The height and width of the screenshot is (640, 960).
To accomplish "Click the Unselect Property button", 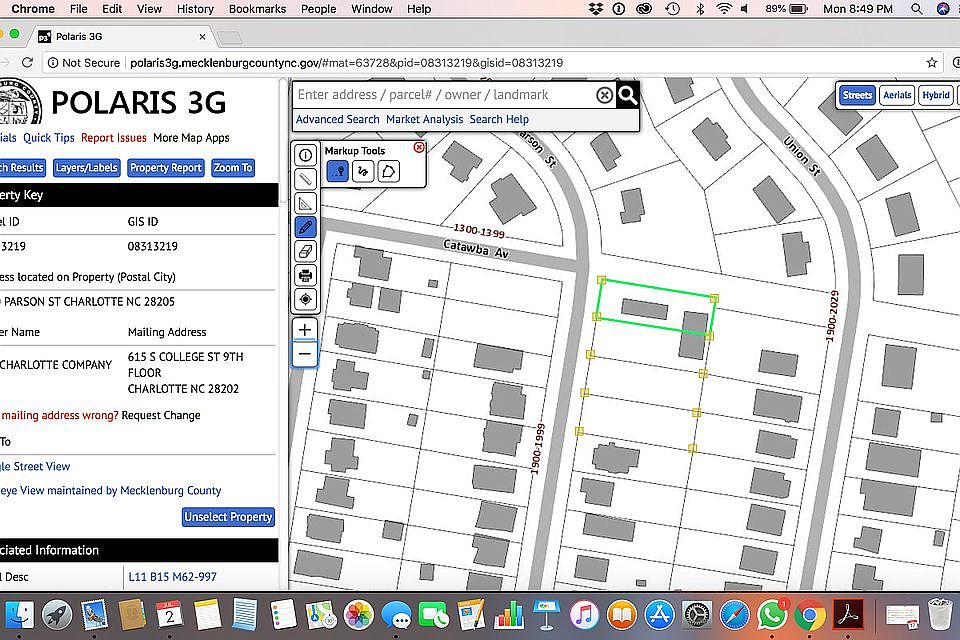I will (228, 517).
